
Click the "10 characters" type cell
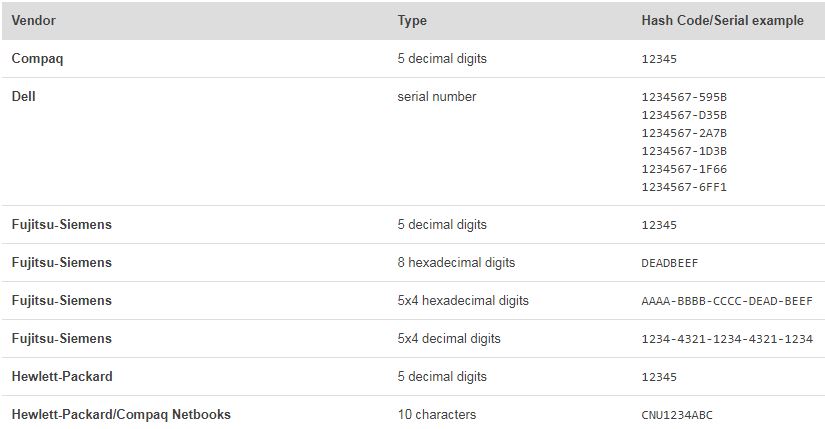click(437, 415)
